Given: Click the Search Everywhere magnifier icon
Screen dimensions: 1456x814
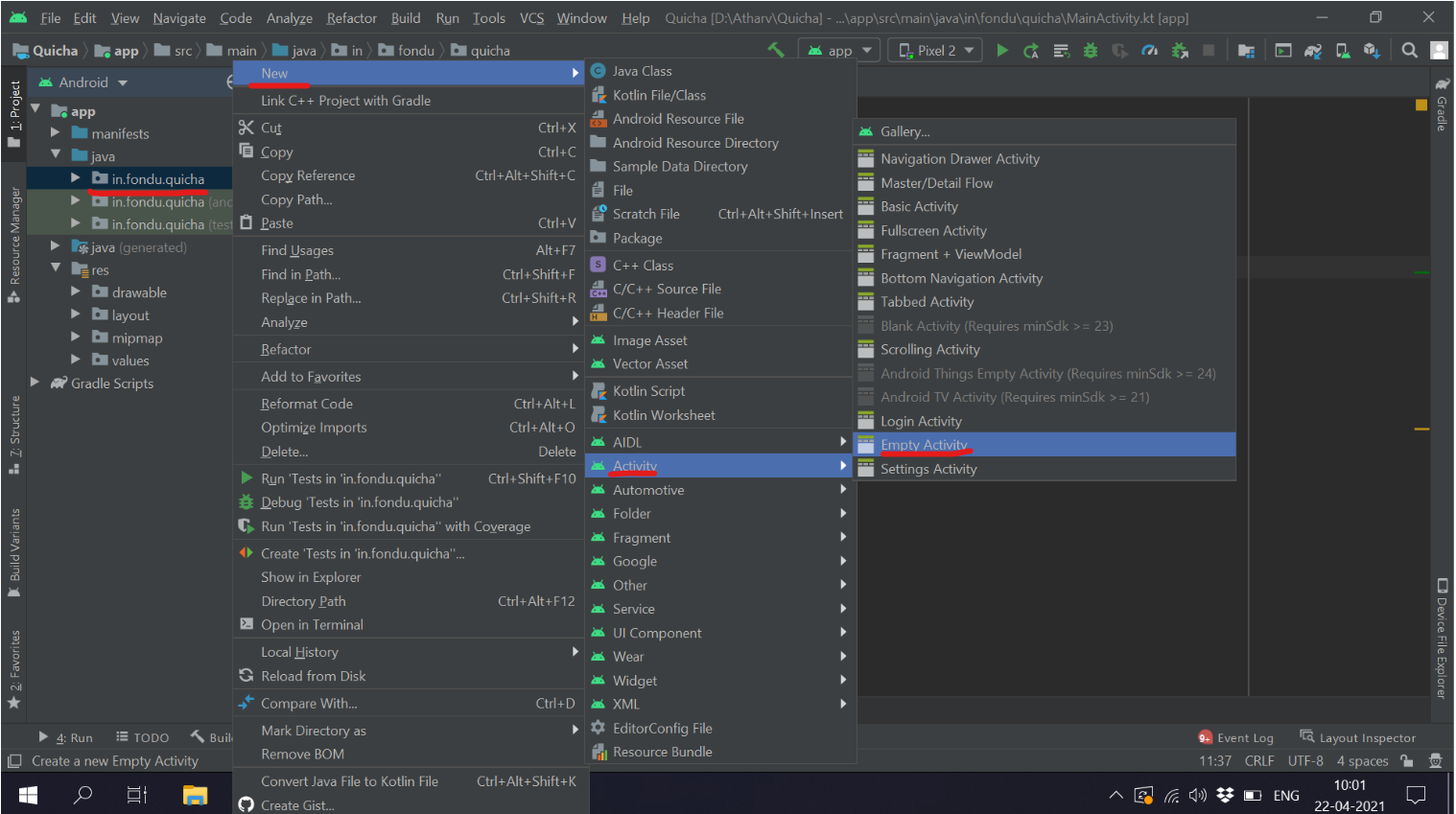Looking at the screenshot, I should [1409, 50].
